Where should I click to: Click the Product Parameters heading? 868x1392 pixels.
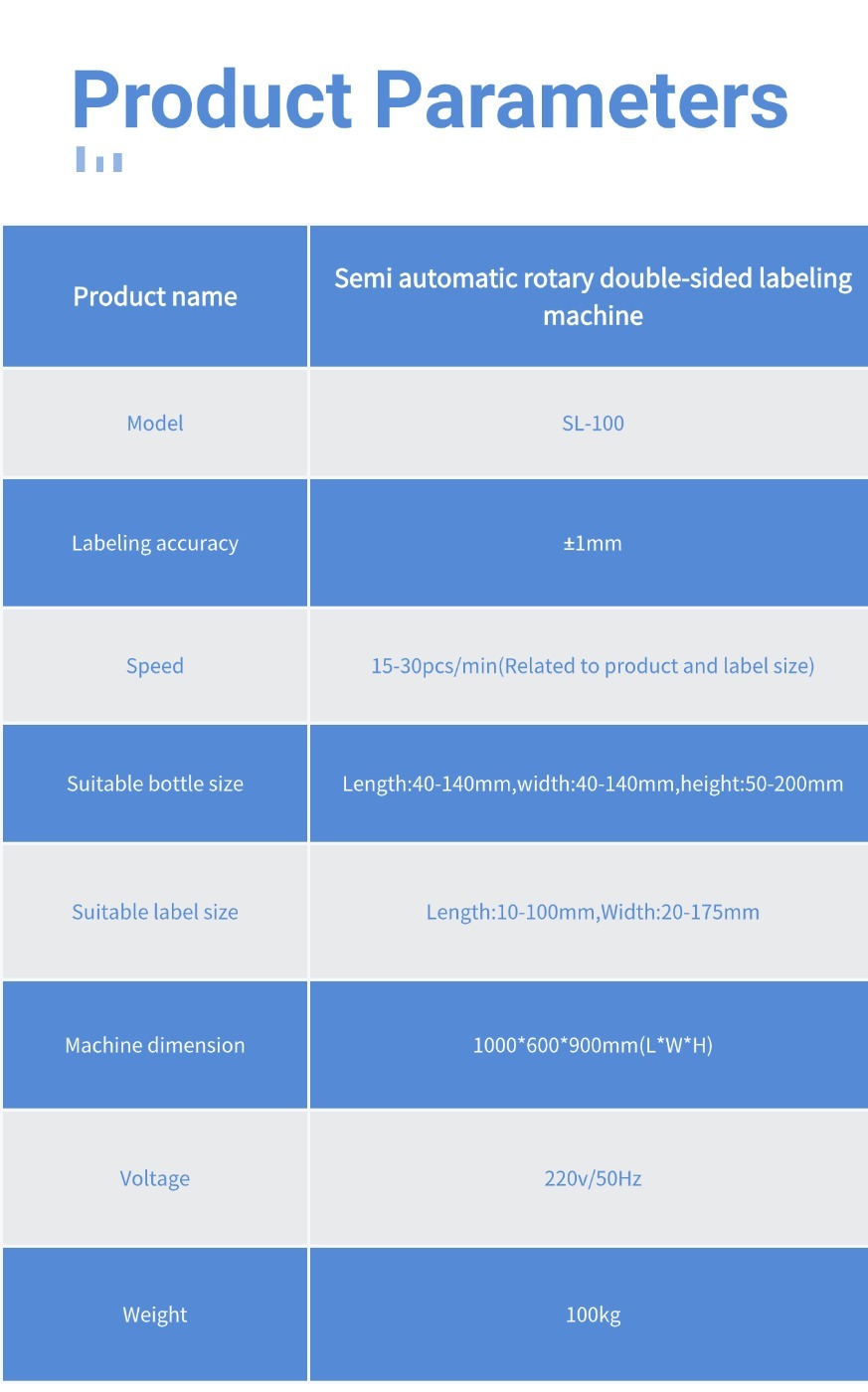[431, 99]
